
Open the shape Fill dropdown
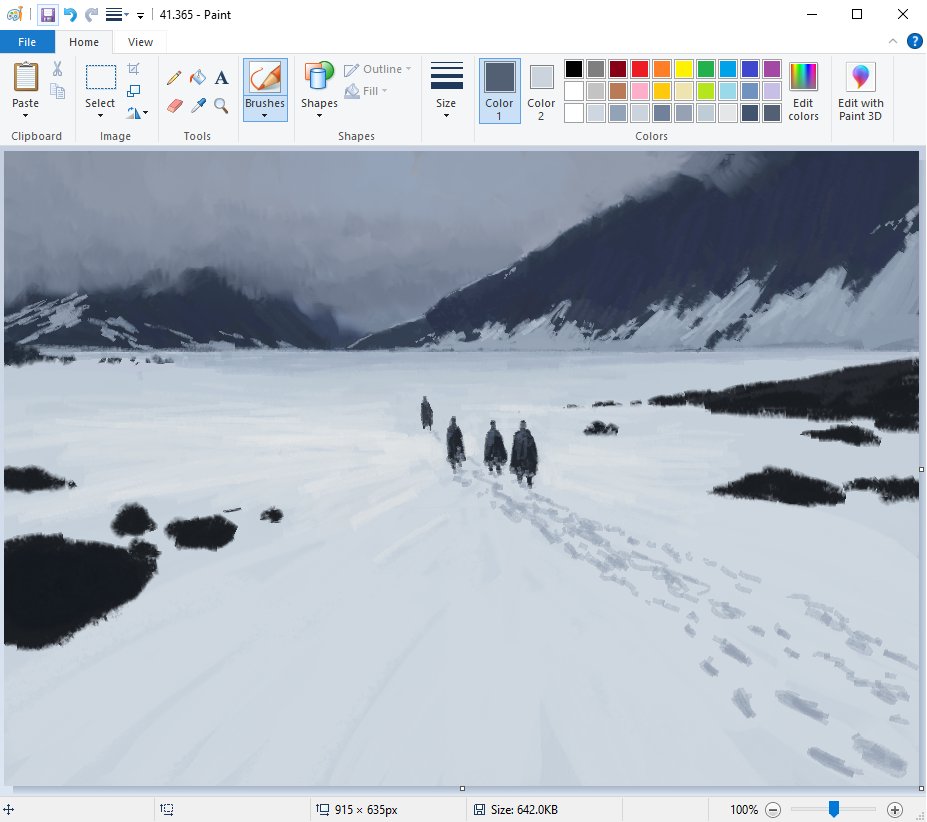367,91
